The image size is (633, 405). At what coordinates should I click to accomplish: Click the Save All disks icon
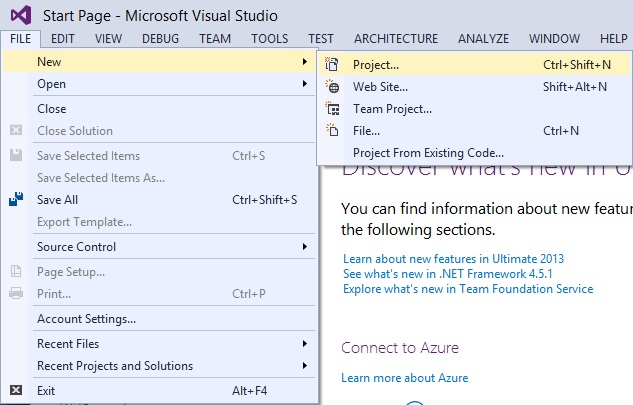coord(15,200)
